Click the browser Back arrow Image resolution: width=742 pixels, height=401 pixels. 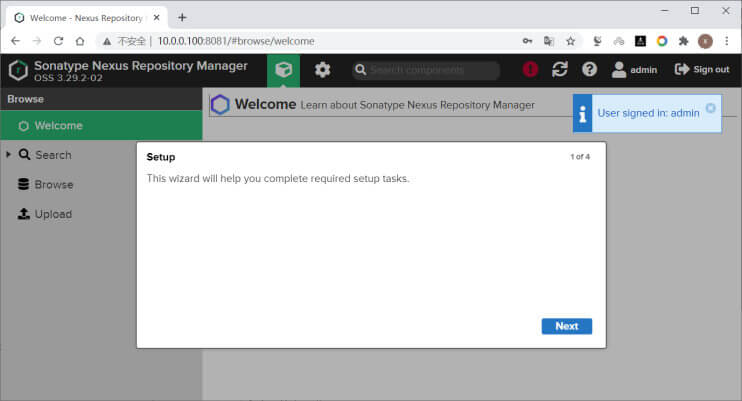15,41
